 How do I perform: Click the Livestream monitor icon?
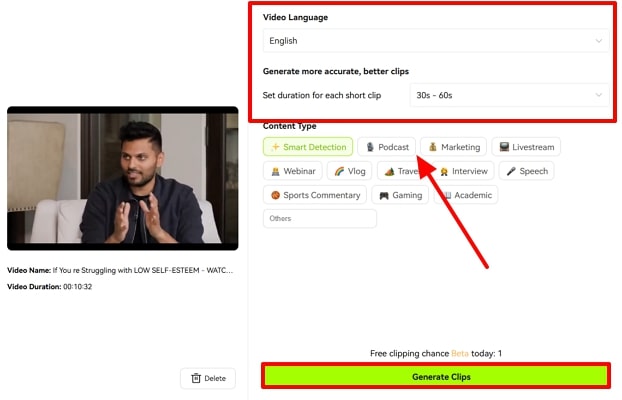[x=505, y=147]
